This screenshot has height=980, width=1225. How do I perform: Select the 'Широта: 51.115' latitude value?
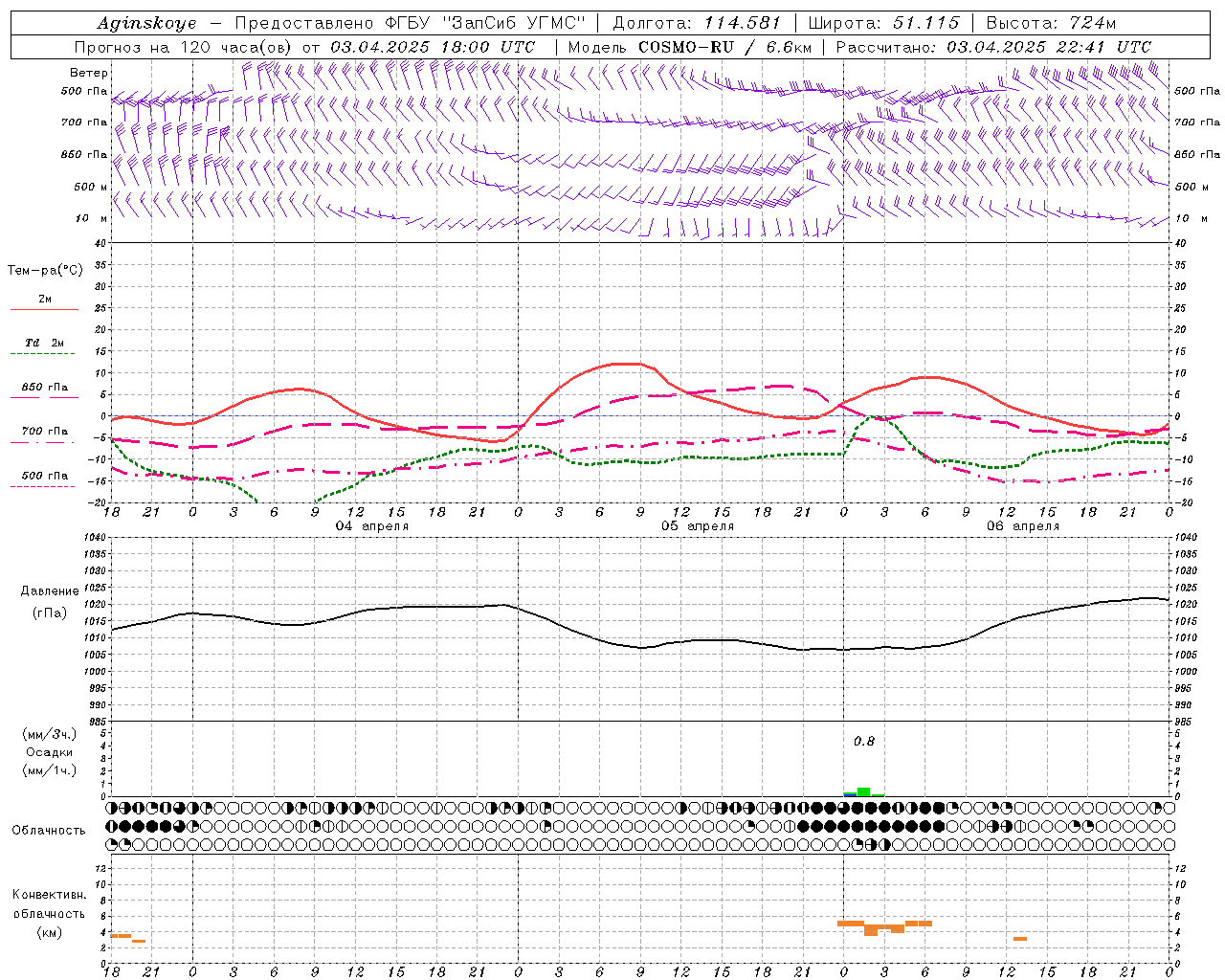(883, 23)
